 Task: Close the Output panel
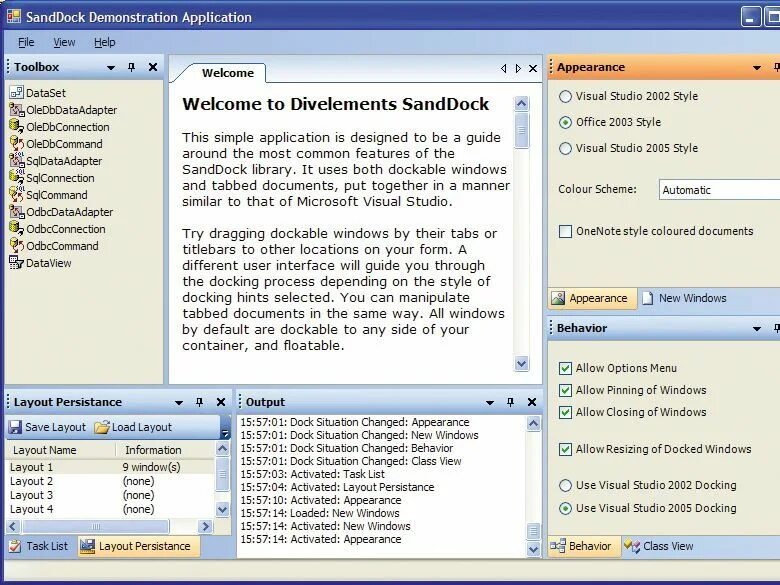pyautogui.click(x=532, y=402)
